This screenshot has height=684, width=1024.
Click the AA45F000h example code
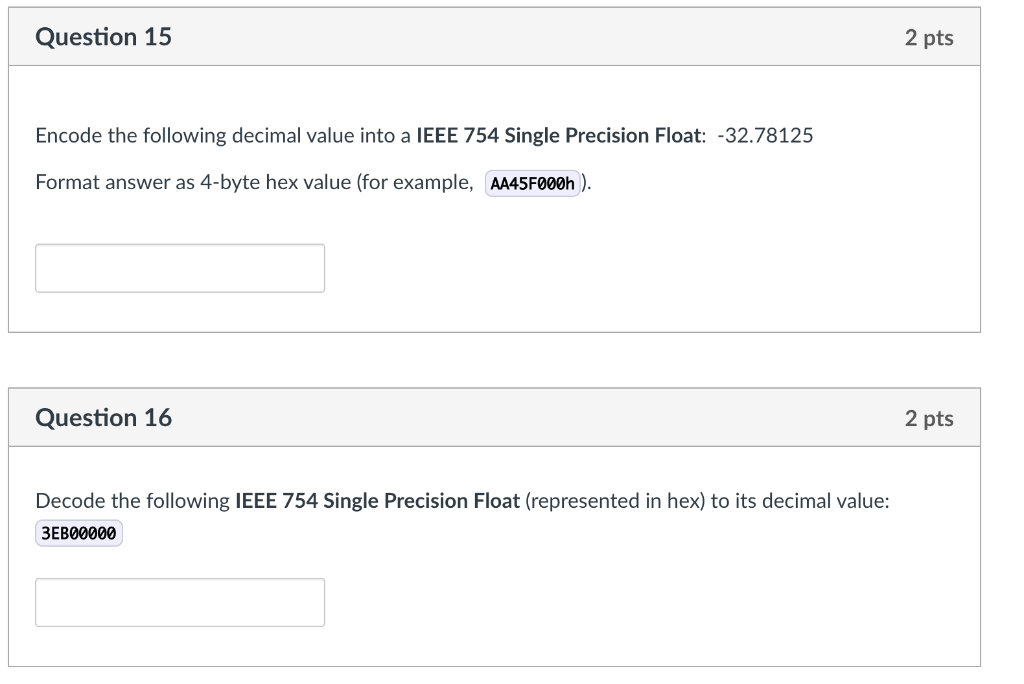[534, 184]
